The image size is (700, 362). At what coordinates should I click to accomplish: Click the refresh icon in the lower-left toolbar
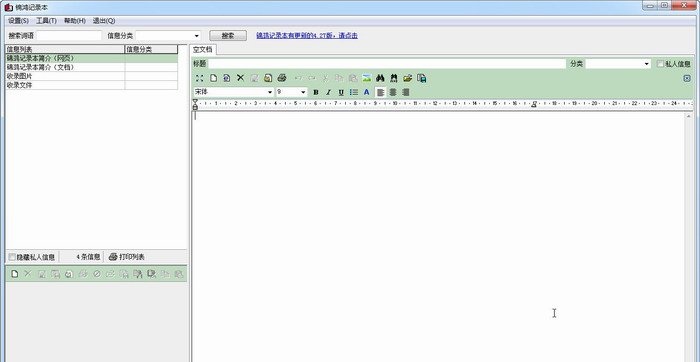coord(69,274)
